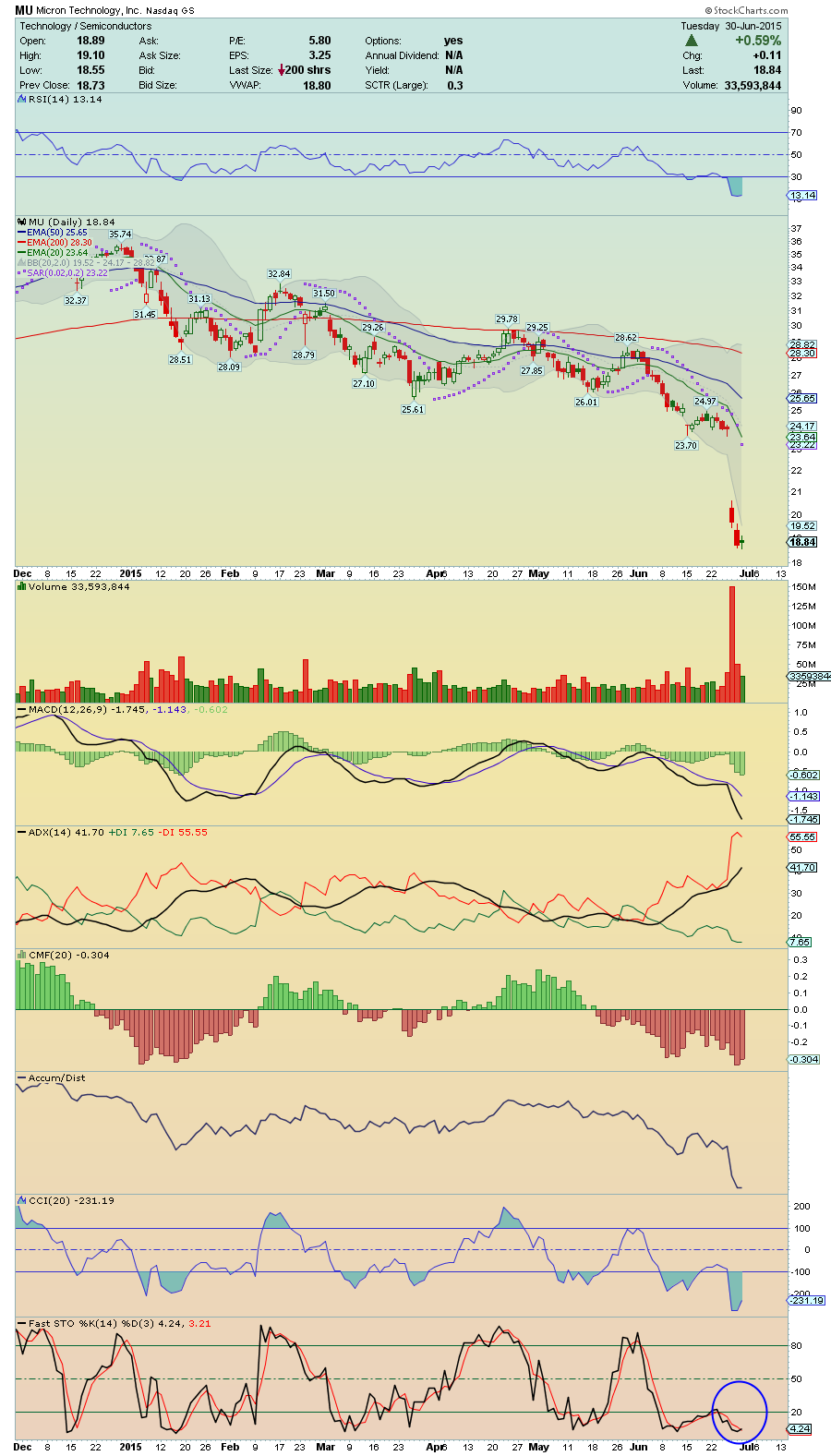This screenshot has width=831, height=1456.
Task: Click the P/E value 5.80
Action: (x=319, y=41)
